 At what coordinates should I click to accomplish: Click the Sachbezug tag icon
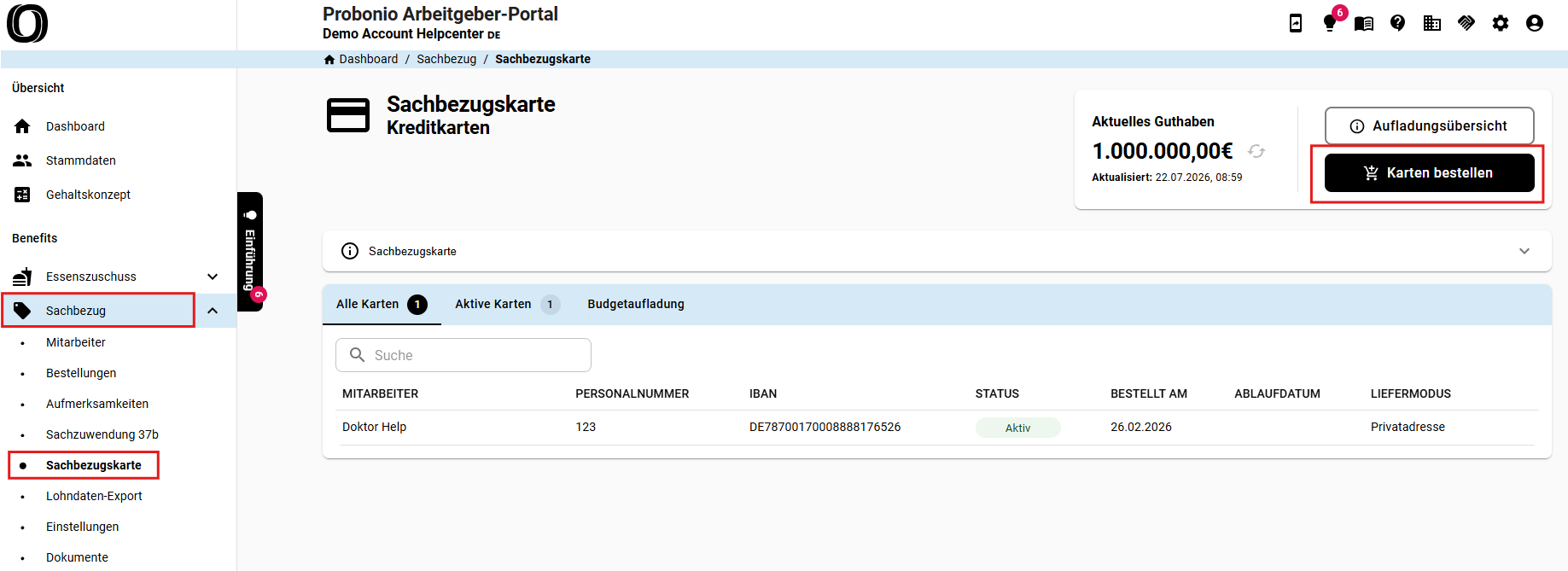click(22, 311)
